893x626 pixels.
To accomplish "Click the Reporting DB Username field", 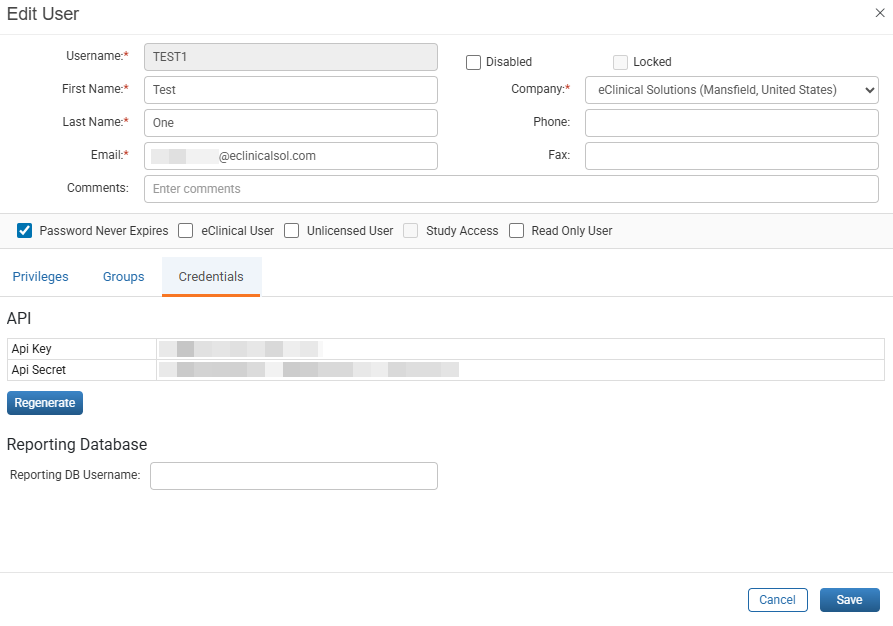I will [x=294, y=476].
